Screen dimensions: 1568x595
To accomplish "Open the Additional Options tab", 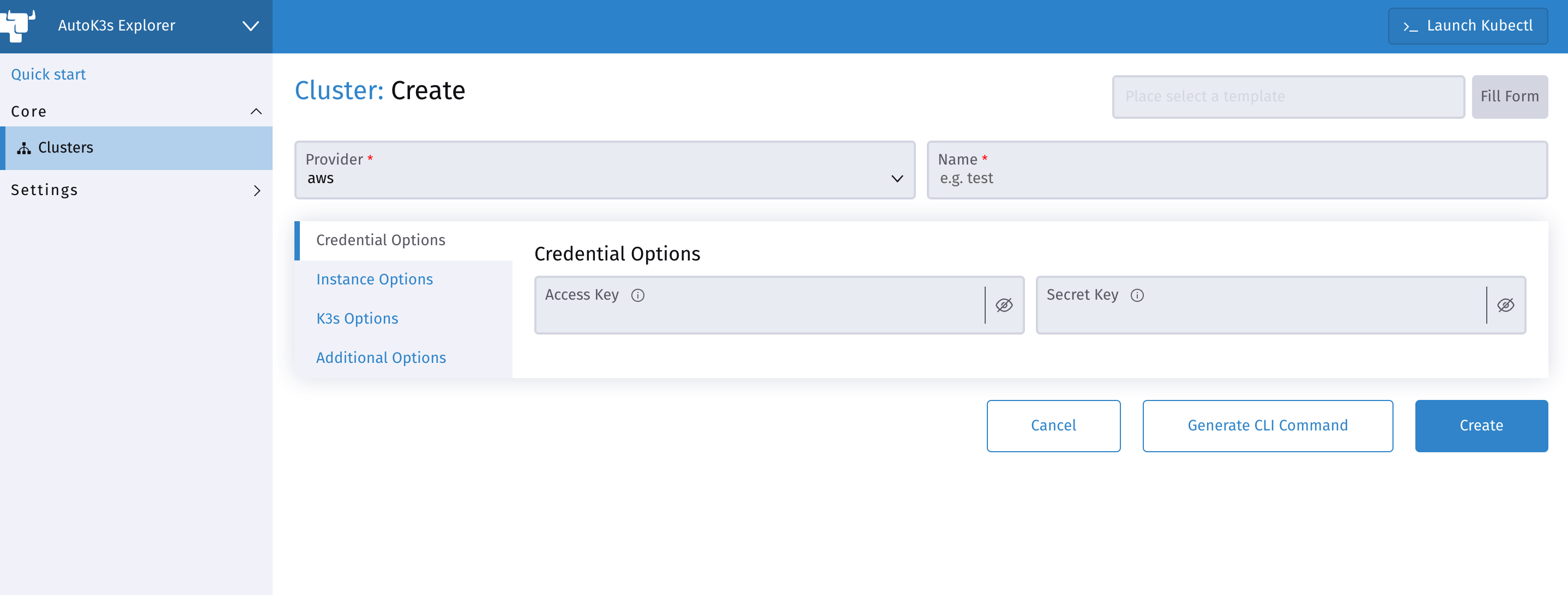I will 381,358.
